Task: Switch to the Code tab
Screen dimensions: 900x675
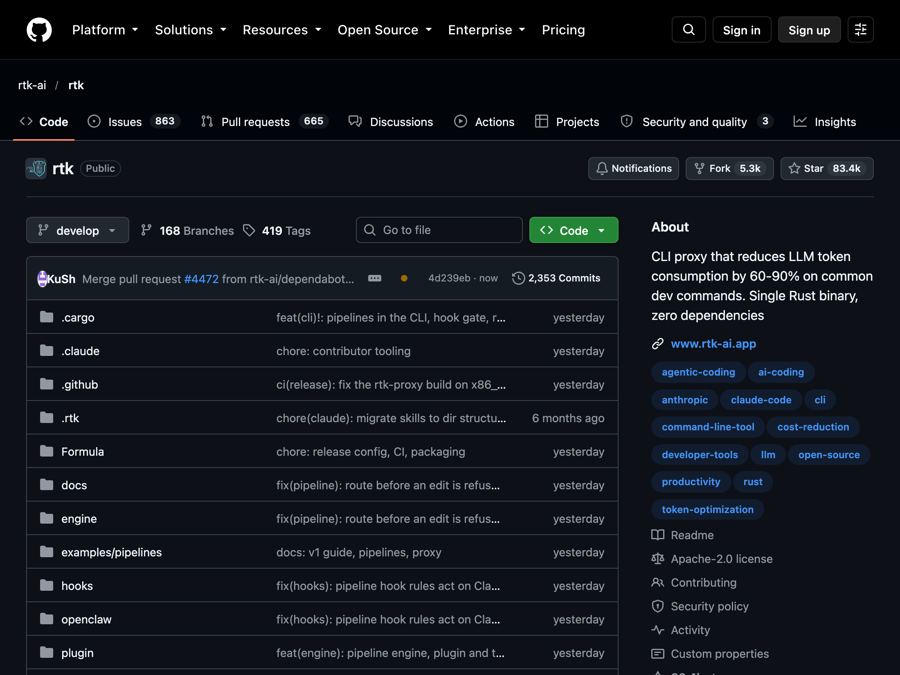Action: [44, 122]
